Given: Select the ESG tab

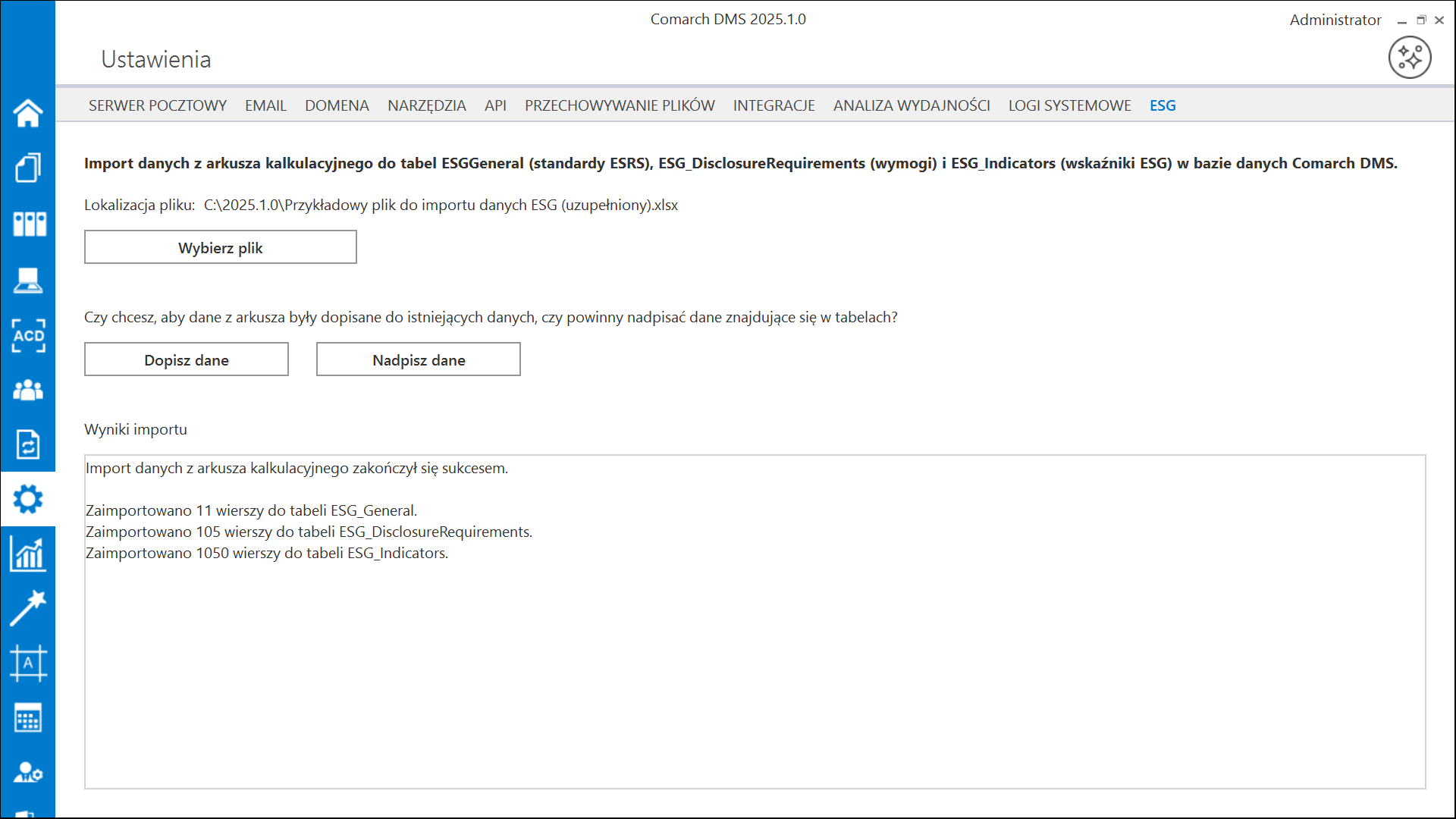Looking at the screenshot, I should 1163,105.
